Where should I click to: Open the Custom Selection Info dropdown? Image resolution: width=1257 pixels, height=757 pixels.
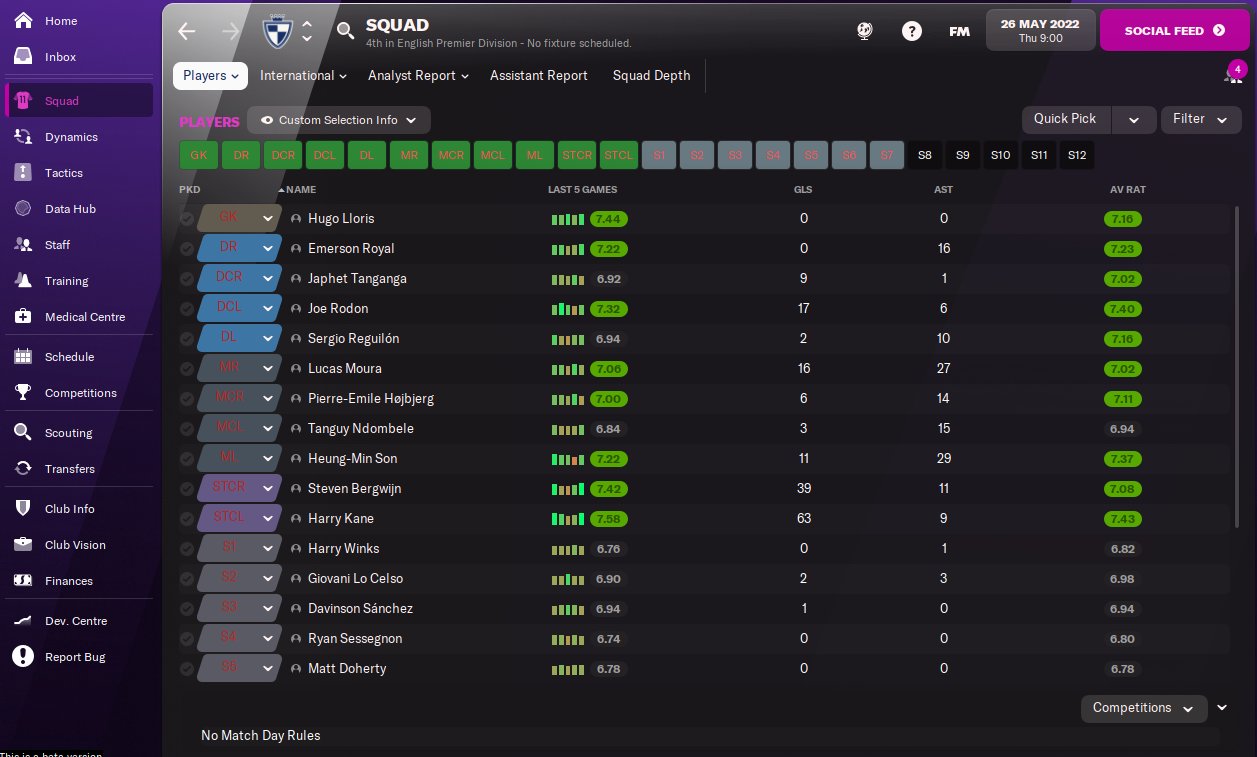click(339, 120)
